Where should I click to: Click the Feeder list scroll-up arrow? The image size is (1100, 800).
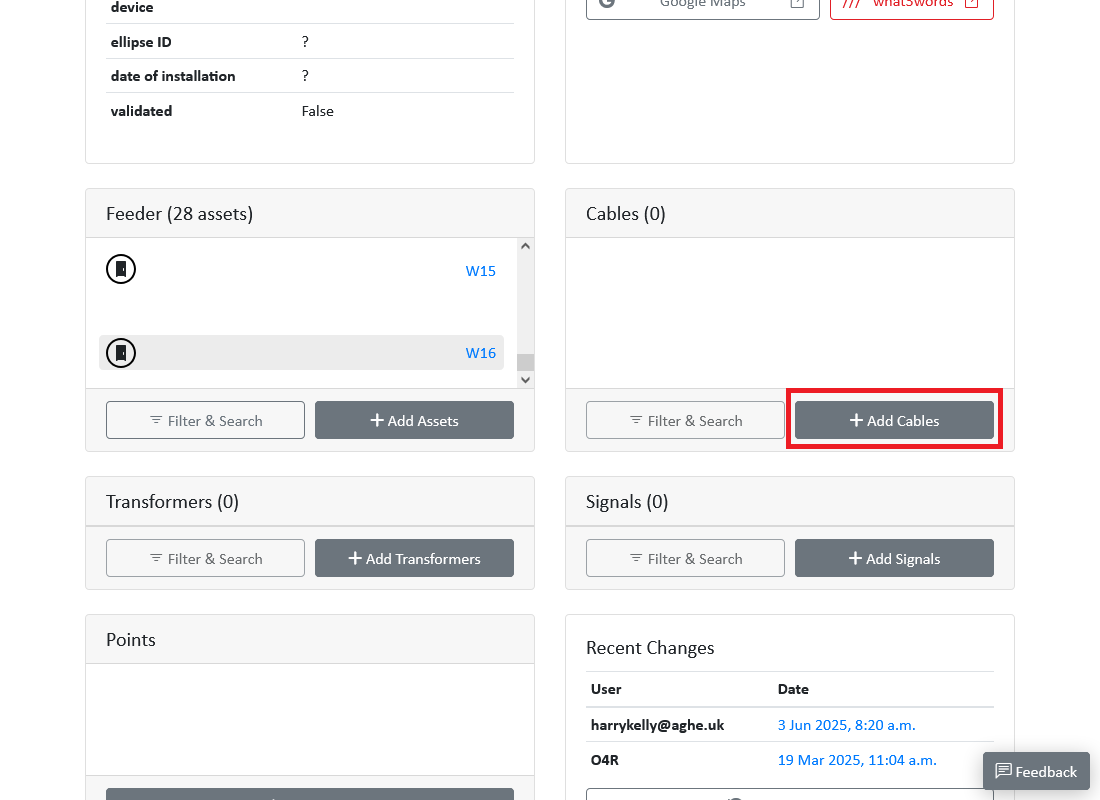point(525,246)
